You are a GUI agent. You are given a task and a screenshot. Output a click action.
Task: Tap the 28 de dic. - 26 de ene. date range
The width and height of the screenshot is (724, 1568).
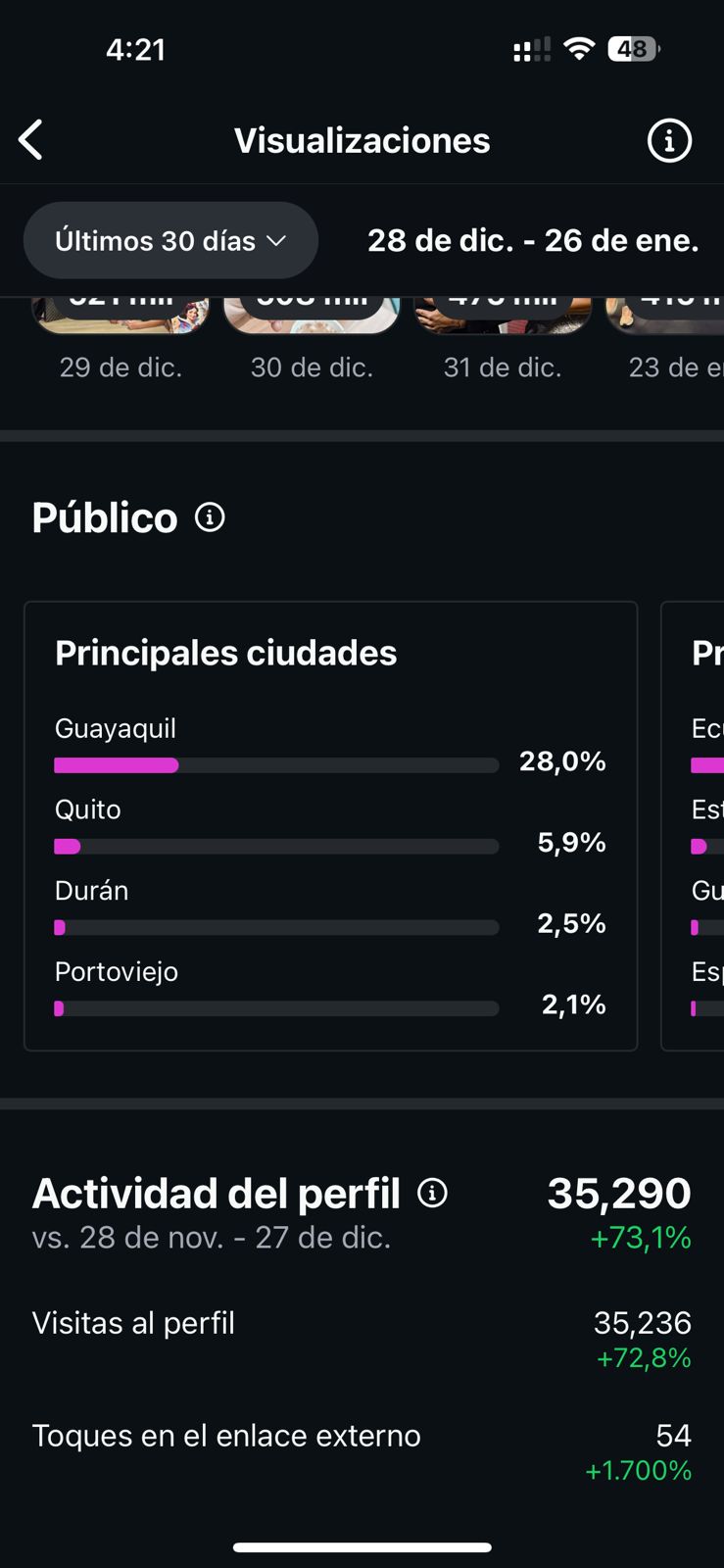[533, 240]
